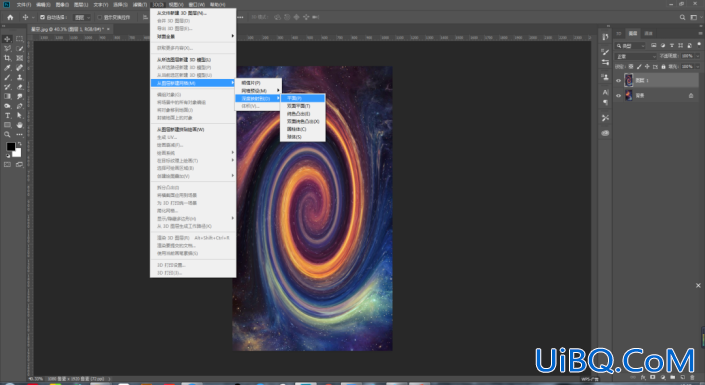Click the Home icon in options bar
Viewport: 705px width, 385px height.
click(x=10, y=18)
